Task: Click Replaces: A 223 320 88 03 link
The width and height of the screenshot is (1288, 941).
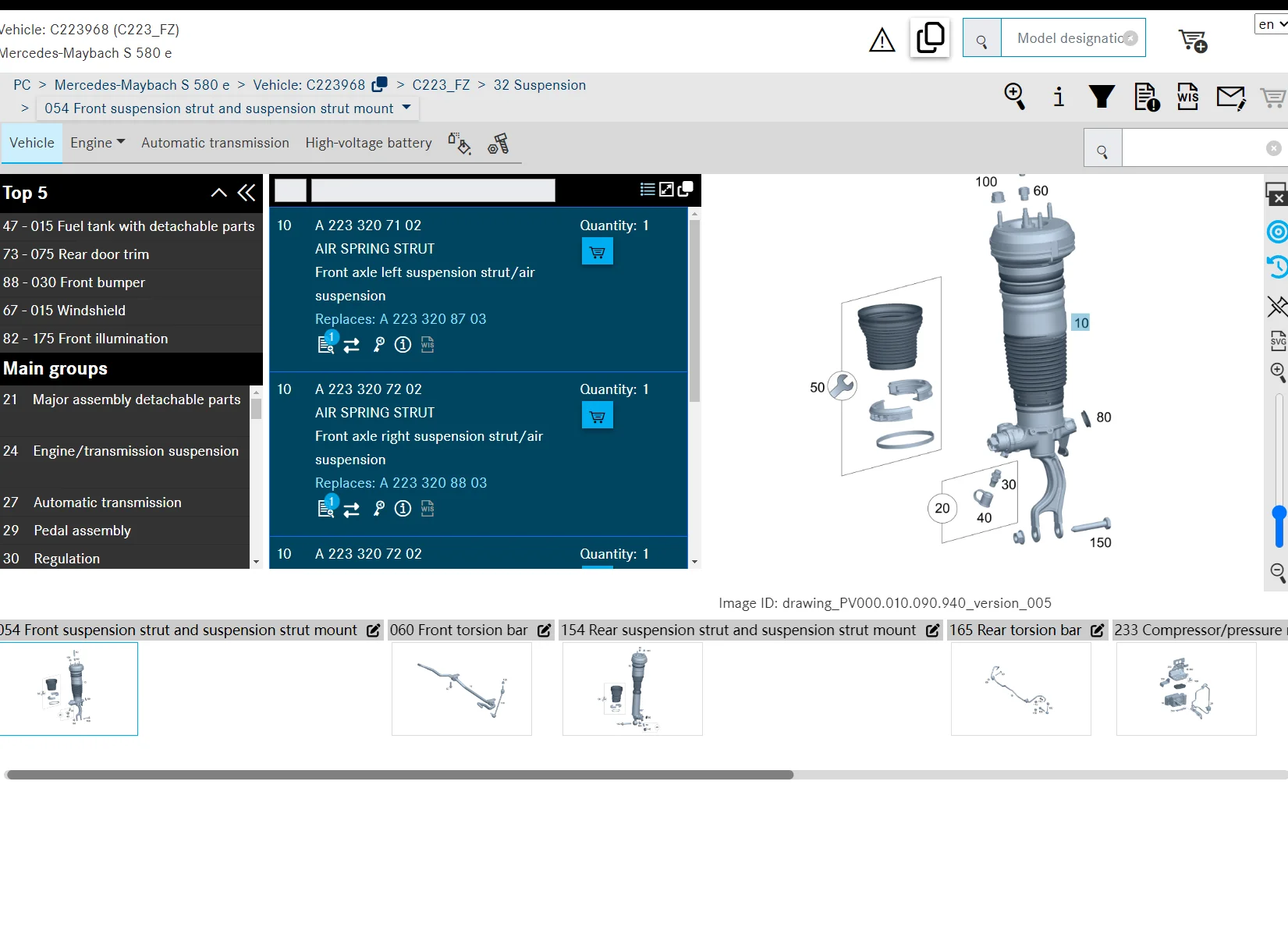Action: 401,483
